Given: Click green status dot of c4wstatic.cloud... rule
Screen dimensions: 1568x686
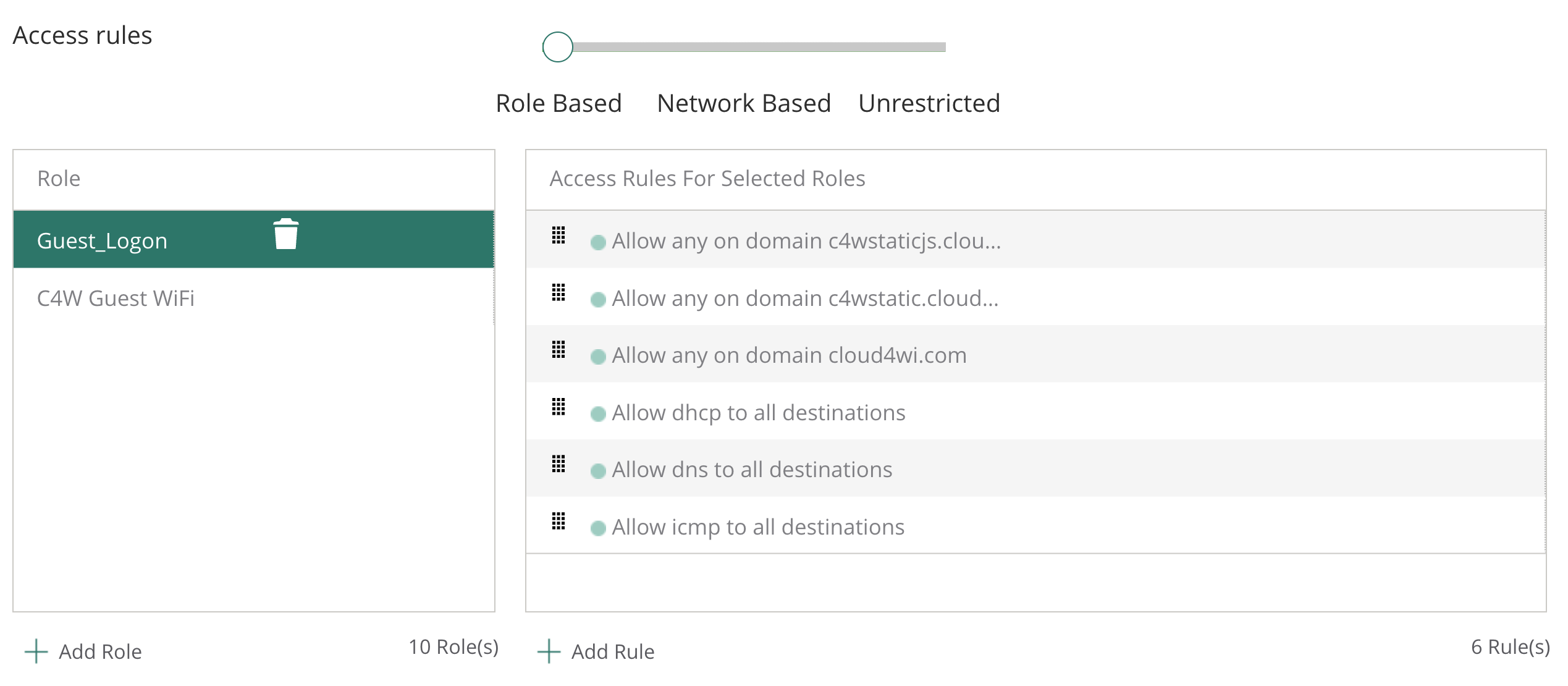Looking at the screenshot, I should [x=598, y=300].
